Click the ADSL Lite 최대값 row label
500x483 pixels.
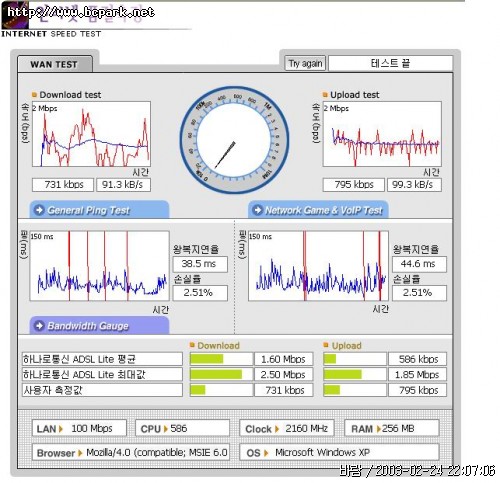click(x=102, y=374)
